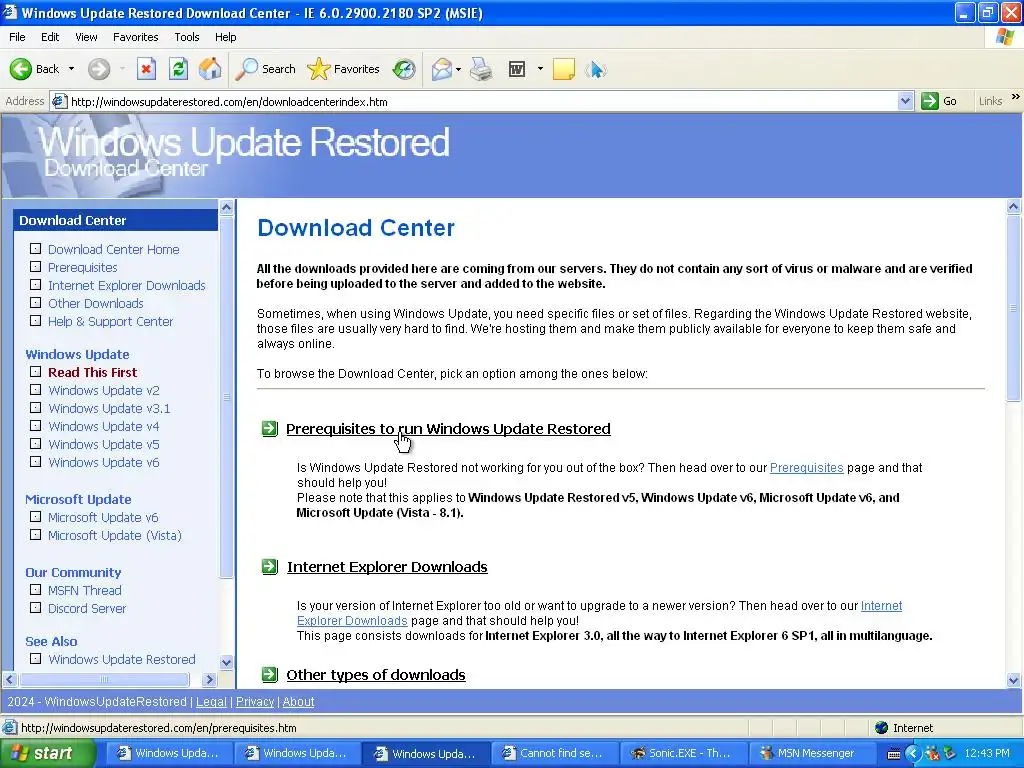Open the Home page icon
Image resolution: width=1024 pixels, height=768 pixels.
[x=210, y=69]
